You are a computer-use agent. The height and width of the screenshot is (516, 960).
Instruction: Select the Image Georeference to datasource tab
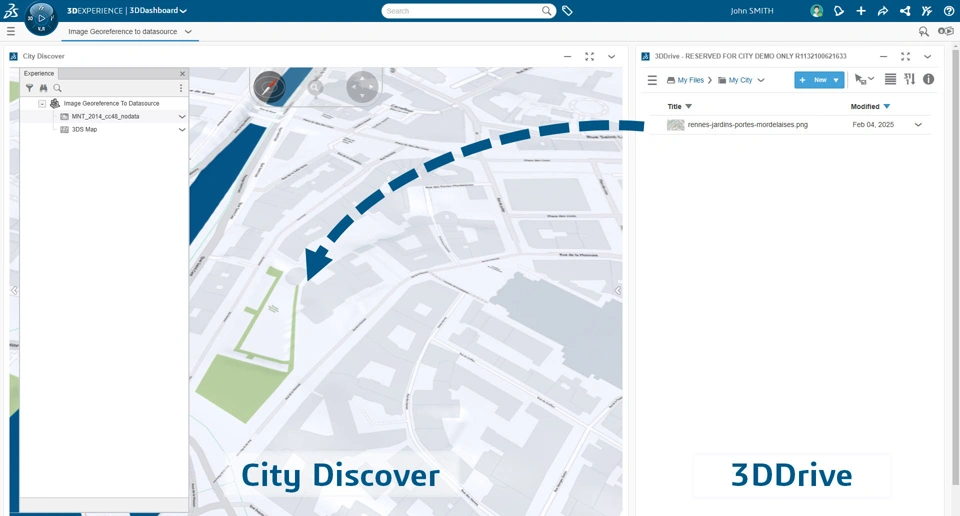click(122, 31)
